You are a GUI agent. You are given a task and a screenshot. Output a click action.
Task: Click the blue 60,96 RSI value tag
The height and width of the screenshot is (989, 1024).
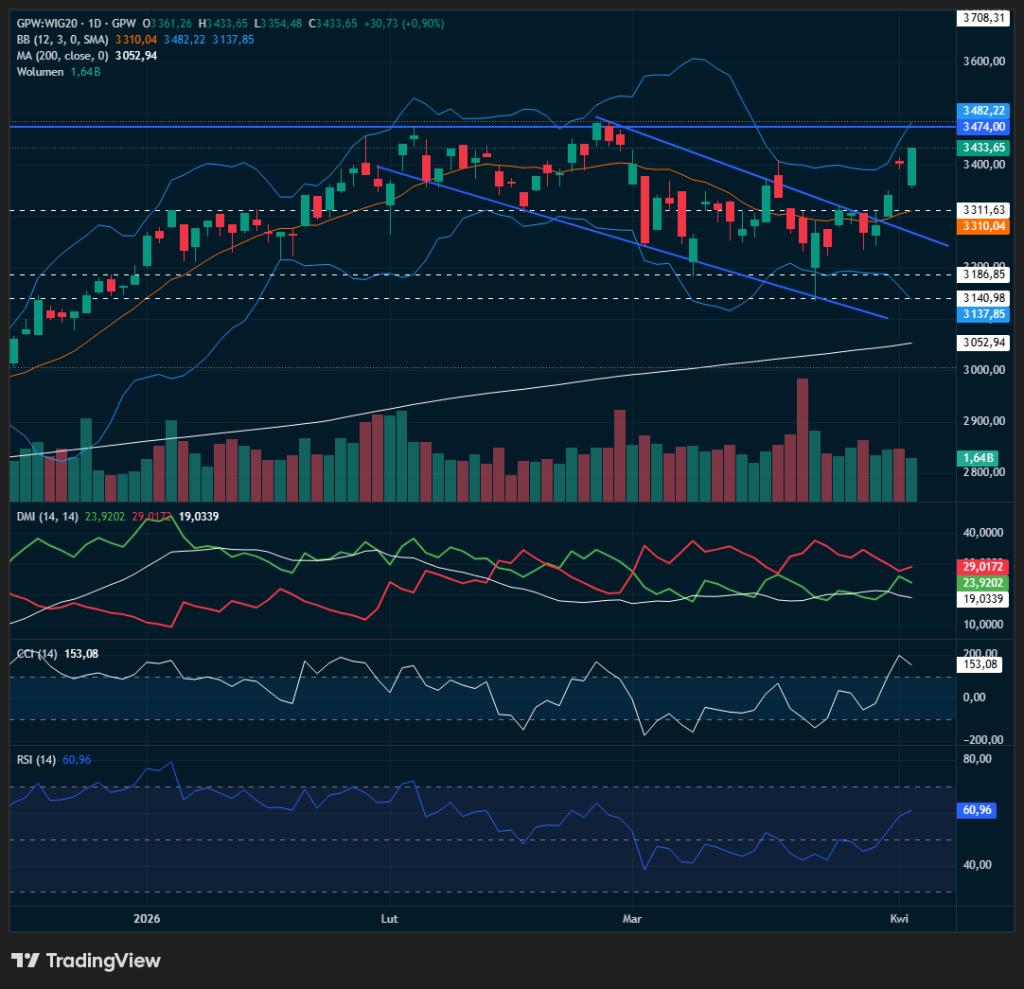point(978,811)
